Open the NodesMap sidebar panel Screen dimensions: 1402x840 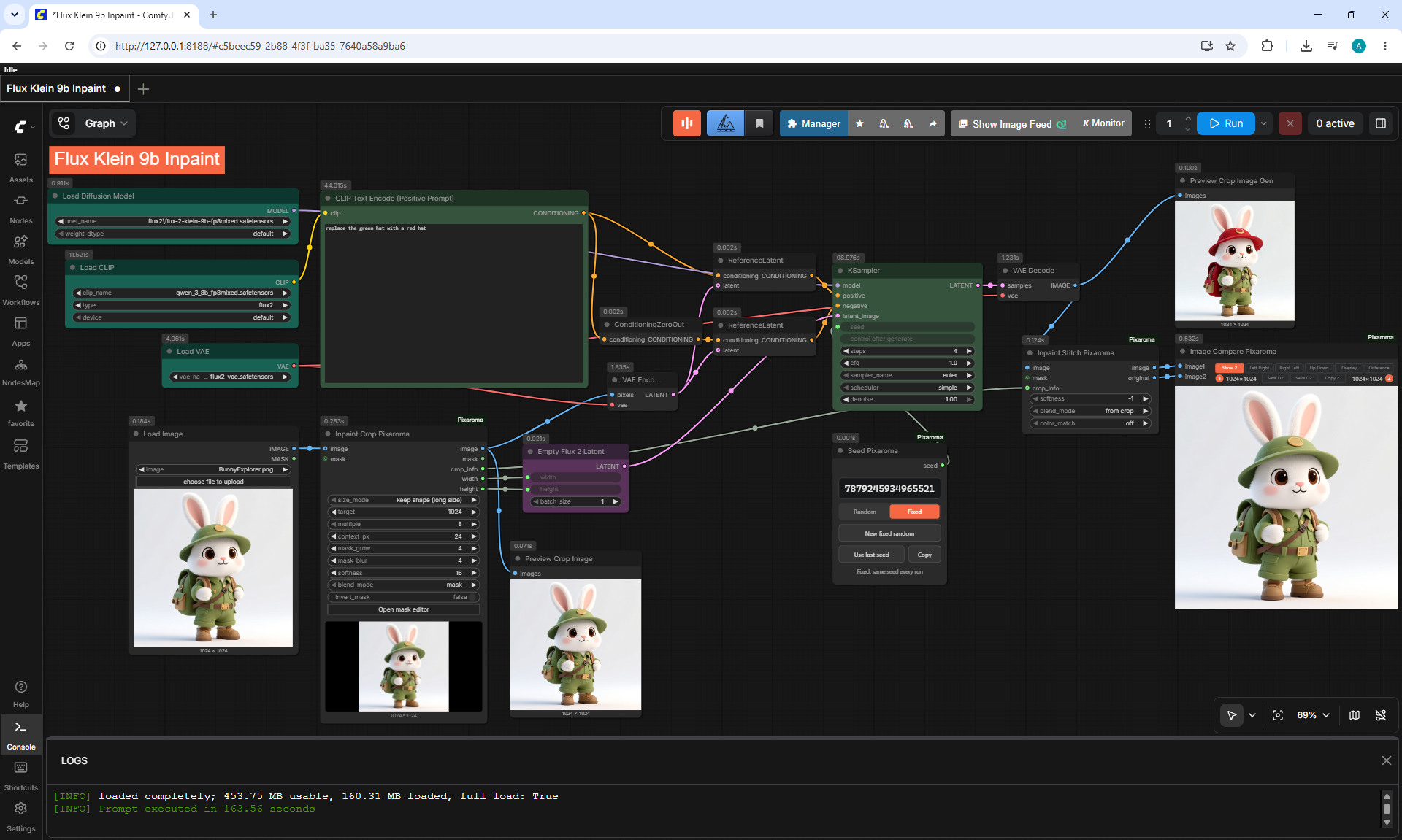point(21,371)
